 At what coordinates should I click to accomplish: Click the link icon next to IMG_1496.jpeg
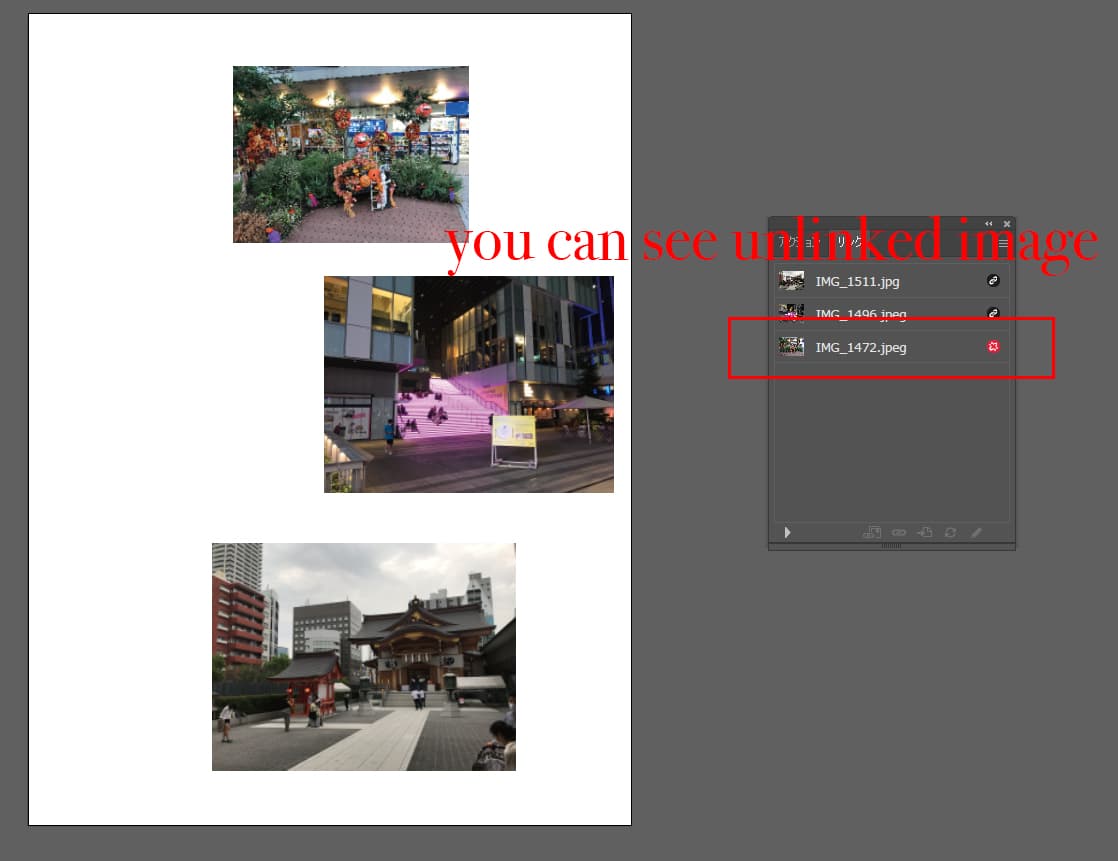click(x=993, y=313)
